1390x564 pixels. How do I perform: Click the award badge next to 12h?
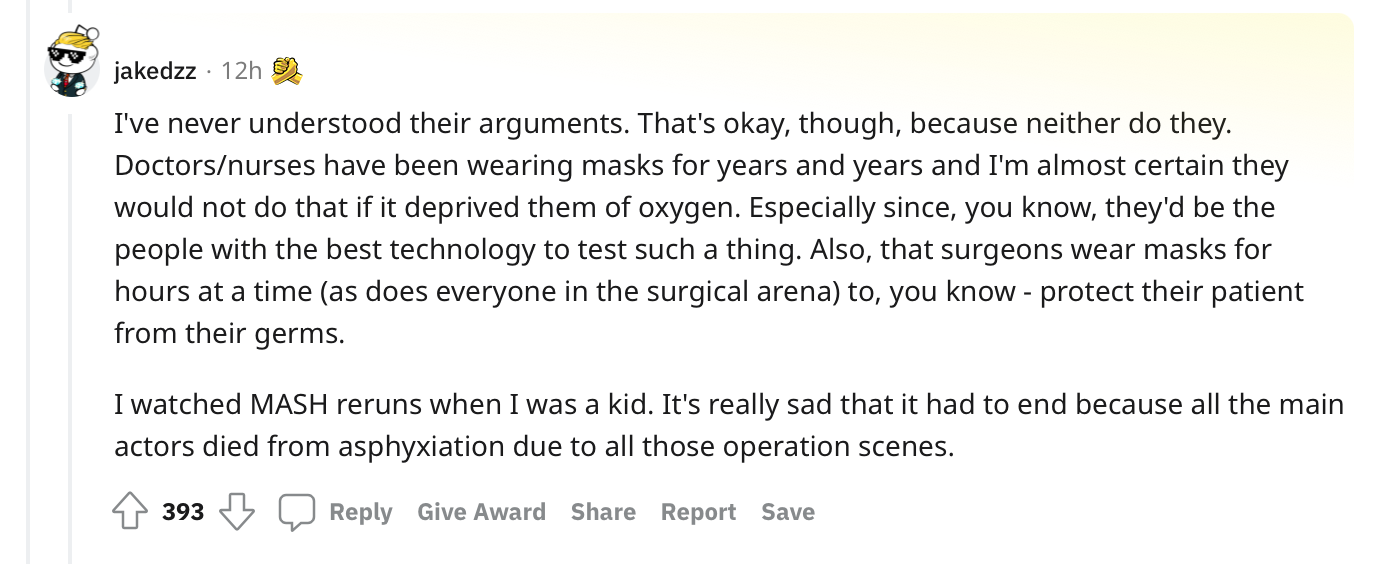288,70
